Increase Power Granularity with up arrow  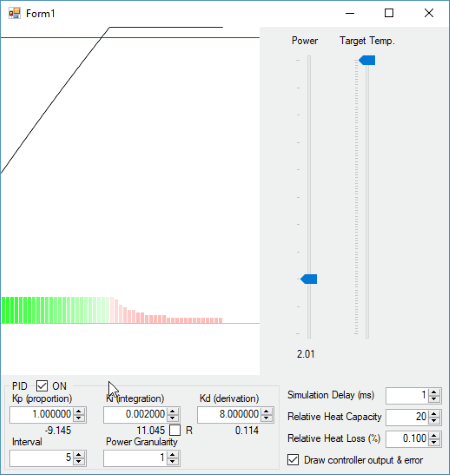(173, 455)
